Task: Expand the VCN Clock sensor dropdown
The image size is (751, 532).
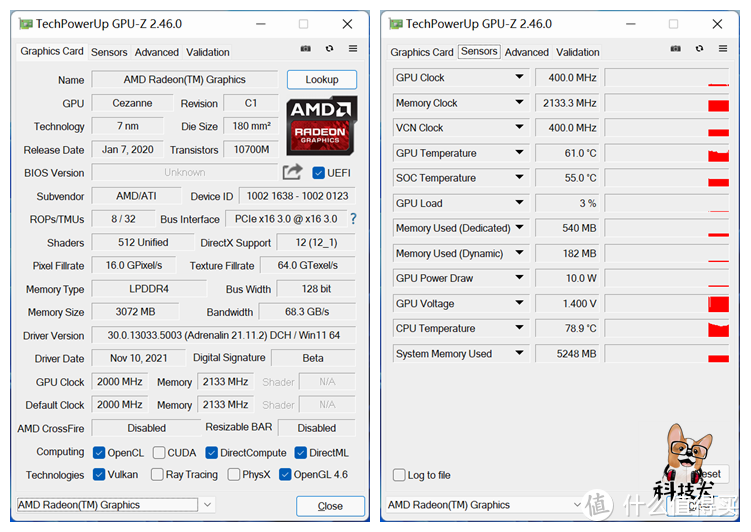Action: tap(519, 127)
